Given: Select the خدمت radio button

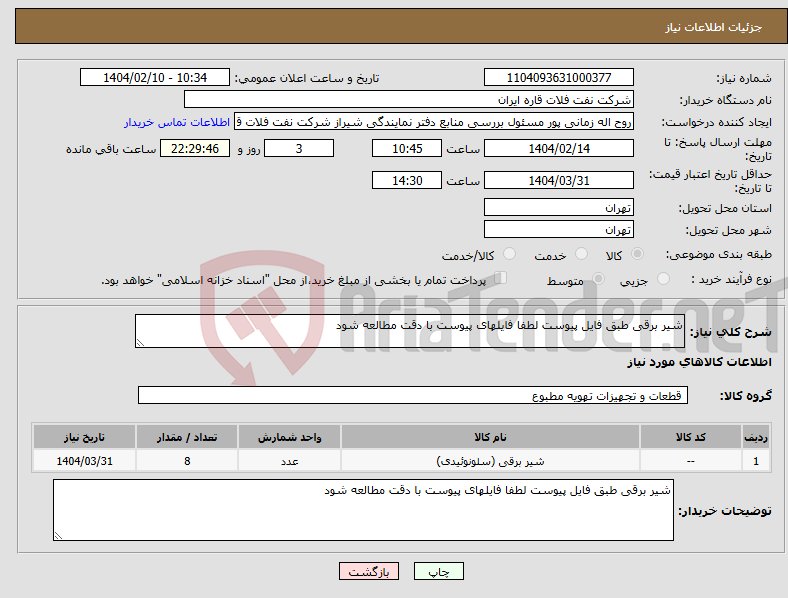Looking at the screenshot, I should pos(581,254).
